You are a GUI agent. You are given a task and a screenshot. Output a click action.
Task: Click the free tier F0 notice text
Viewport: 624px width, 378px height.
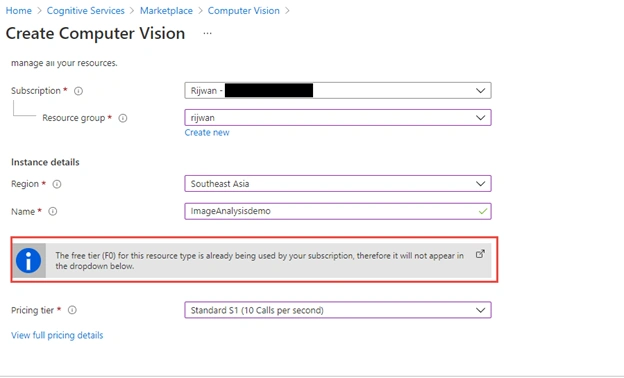[x=259, y=261]
